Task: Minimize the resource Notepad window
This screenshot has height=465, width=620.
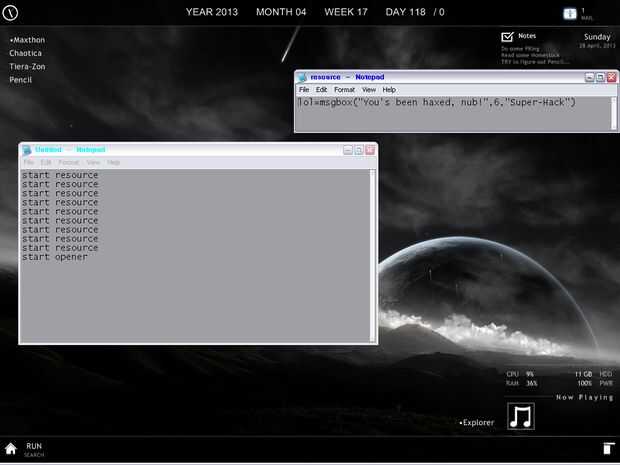Action: click(589, 77)
